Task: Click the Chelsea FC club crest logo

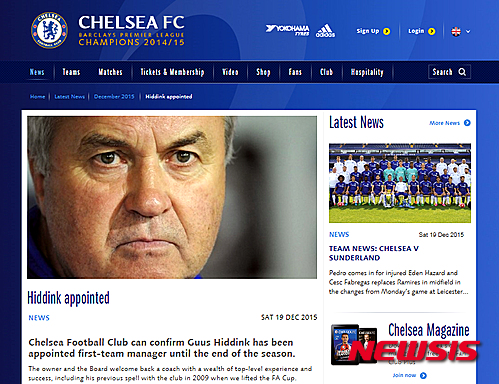Action: 49,30
